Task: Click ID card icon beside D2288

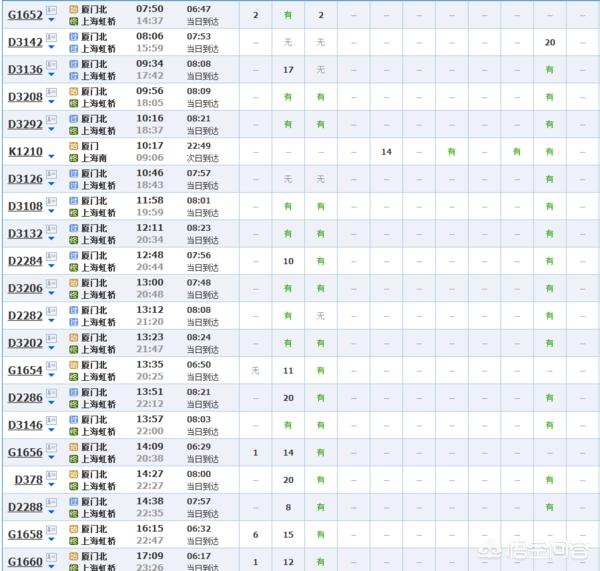Action: coord(51,502)
